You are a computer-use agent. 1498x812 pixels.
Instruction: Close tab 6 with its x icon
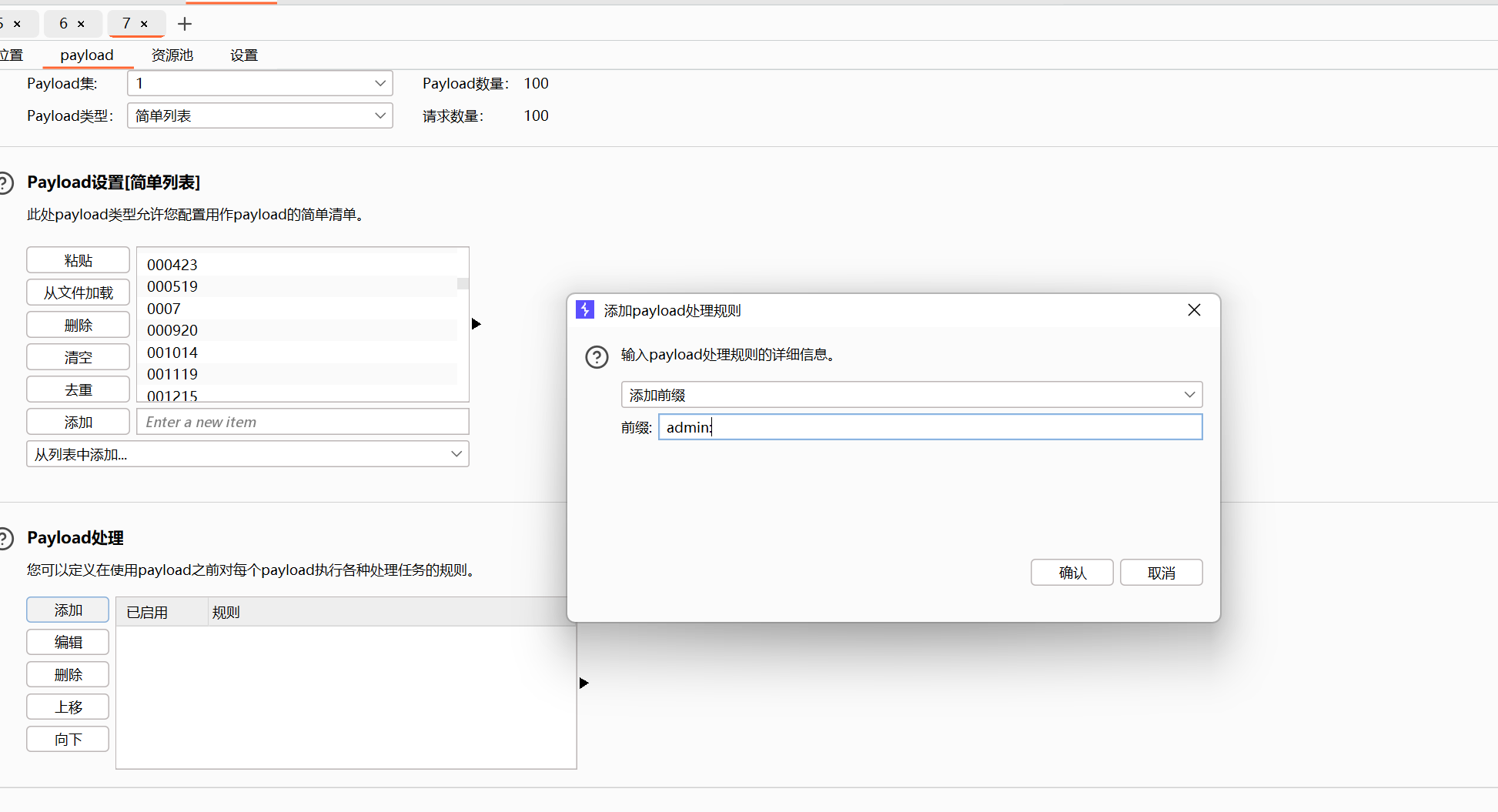(81, 24)
